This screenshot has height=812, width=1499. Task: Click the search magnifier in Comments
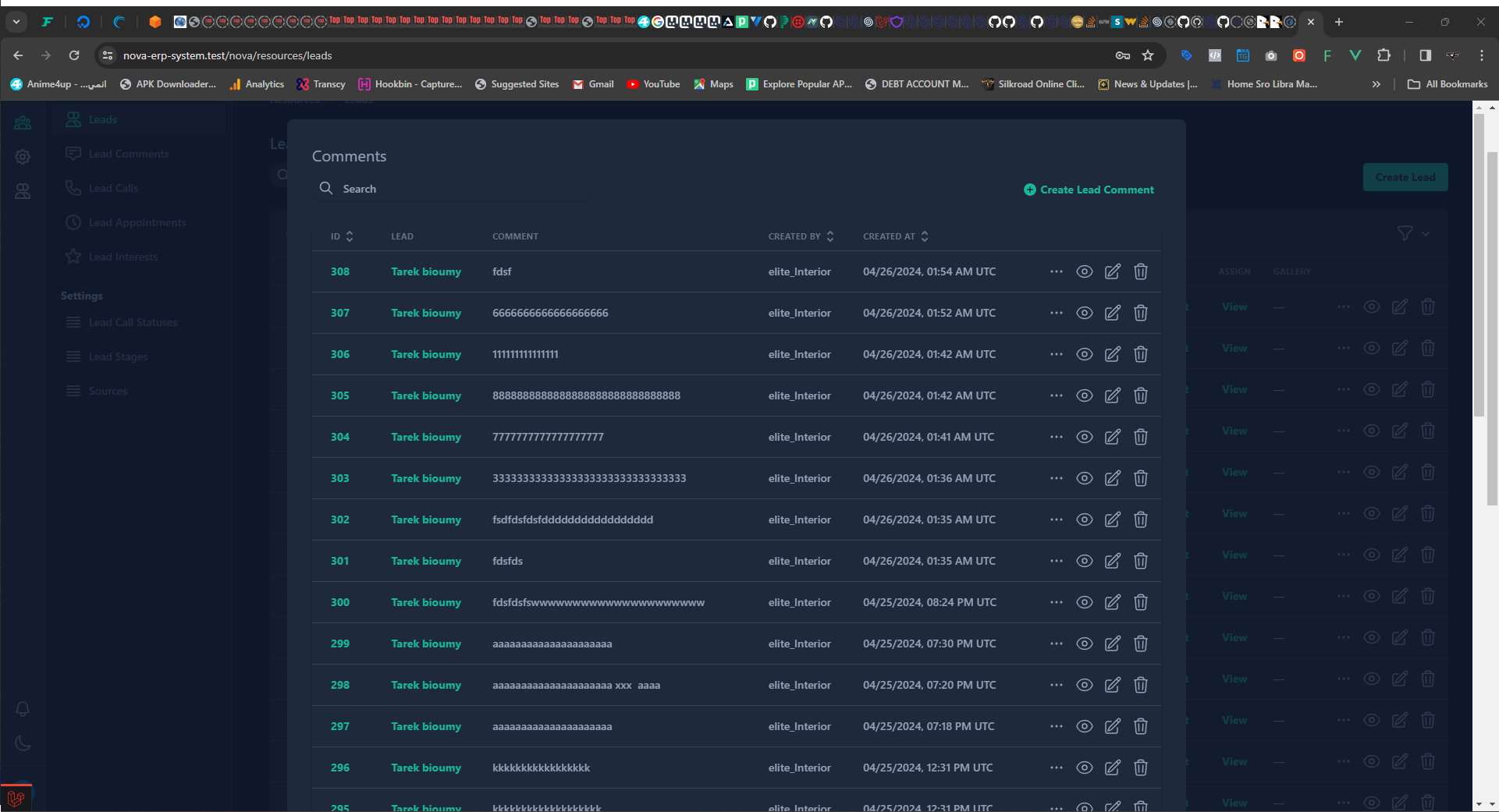tap(326, 189)
